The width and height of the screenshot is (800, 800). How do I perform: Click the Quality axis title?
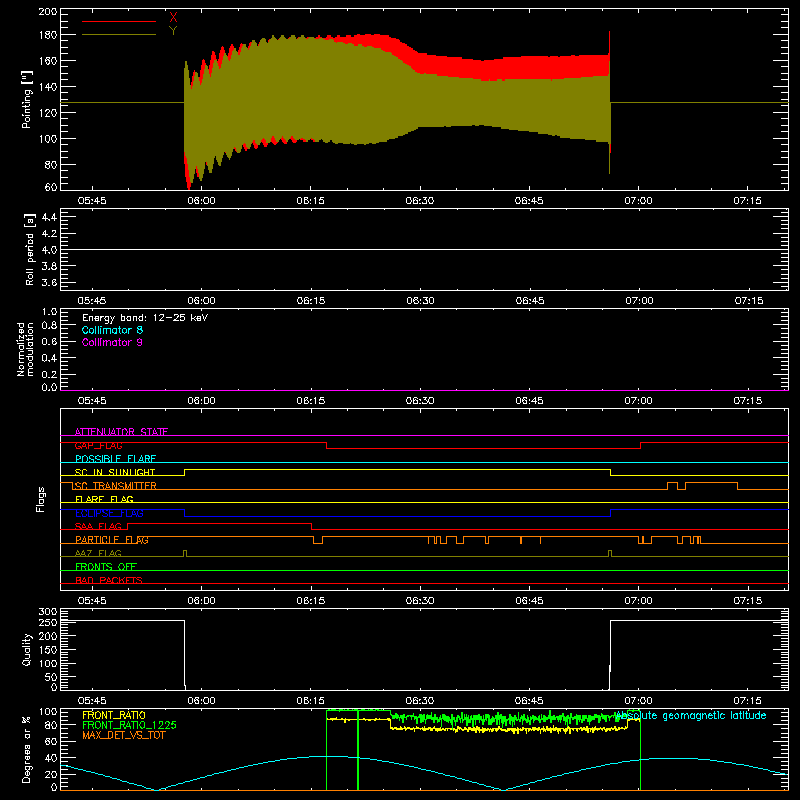tap(27, 649)
